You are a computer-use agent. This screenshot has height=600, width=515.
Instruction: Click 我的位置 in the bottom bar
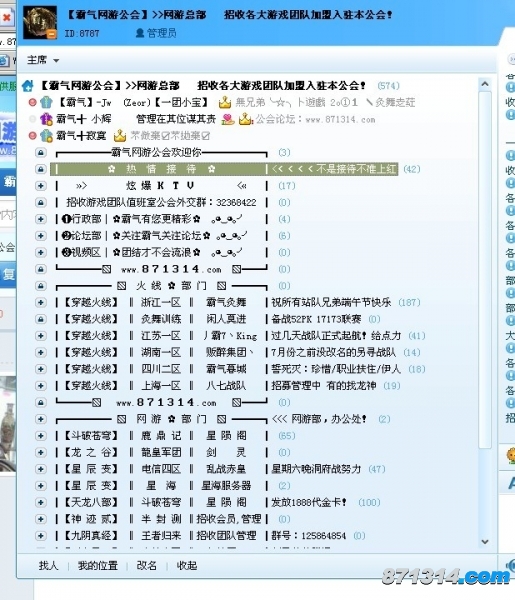tap(98, 565)
